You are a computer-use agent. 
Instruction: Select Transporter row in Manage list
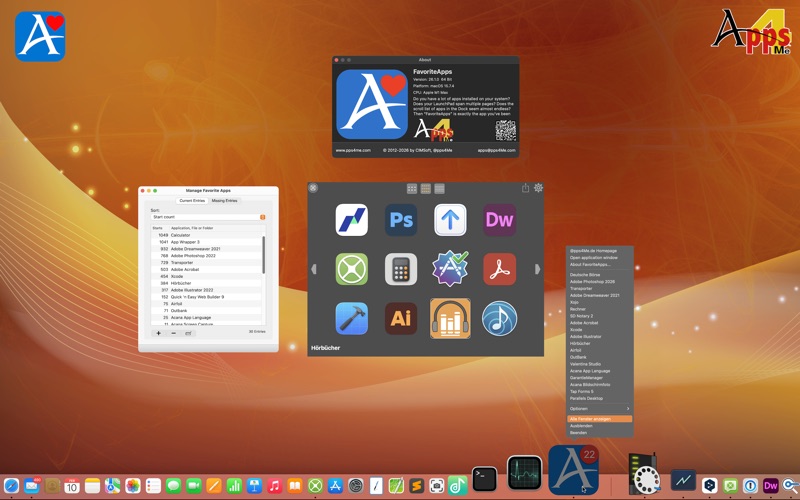[x=207, y=262]
